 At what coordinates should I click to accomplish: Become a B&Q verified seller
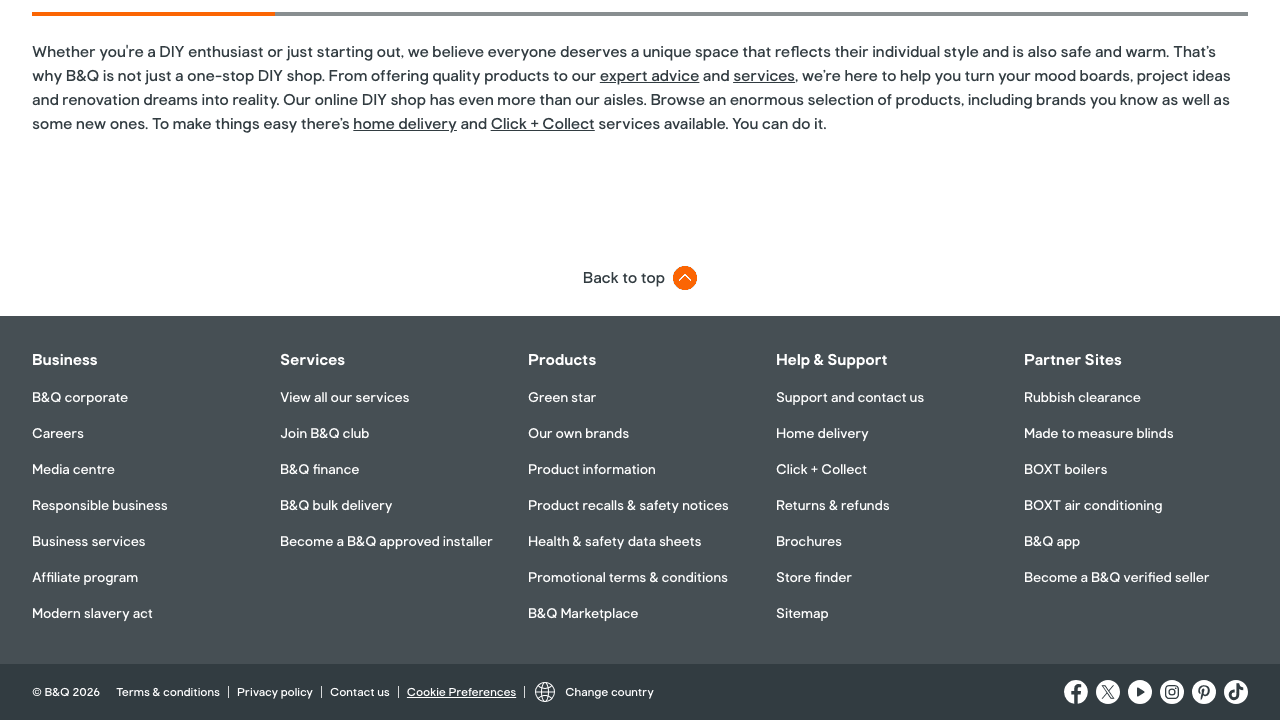coord(1117,578)
